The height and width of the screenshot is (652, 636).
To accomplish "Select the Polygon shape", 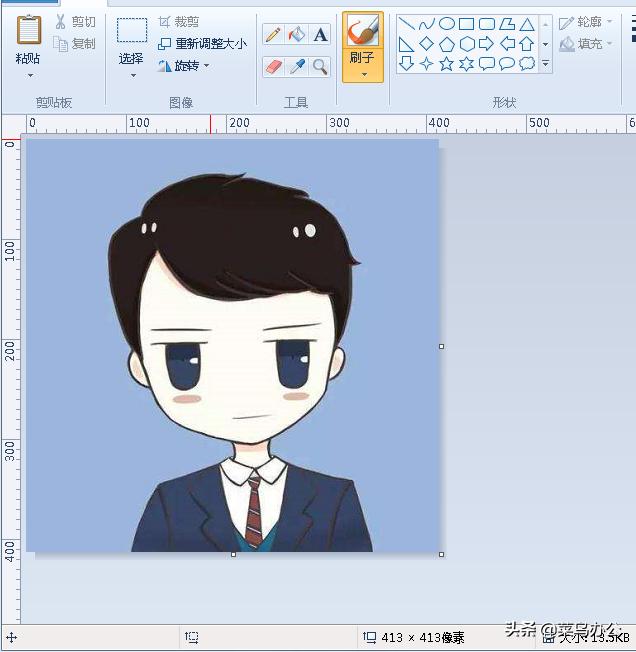I will pos(507,24).
